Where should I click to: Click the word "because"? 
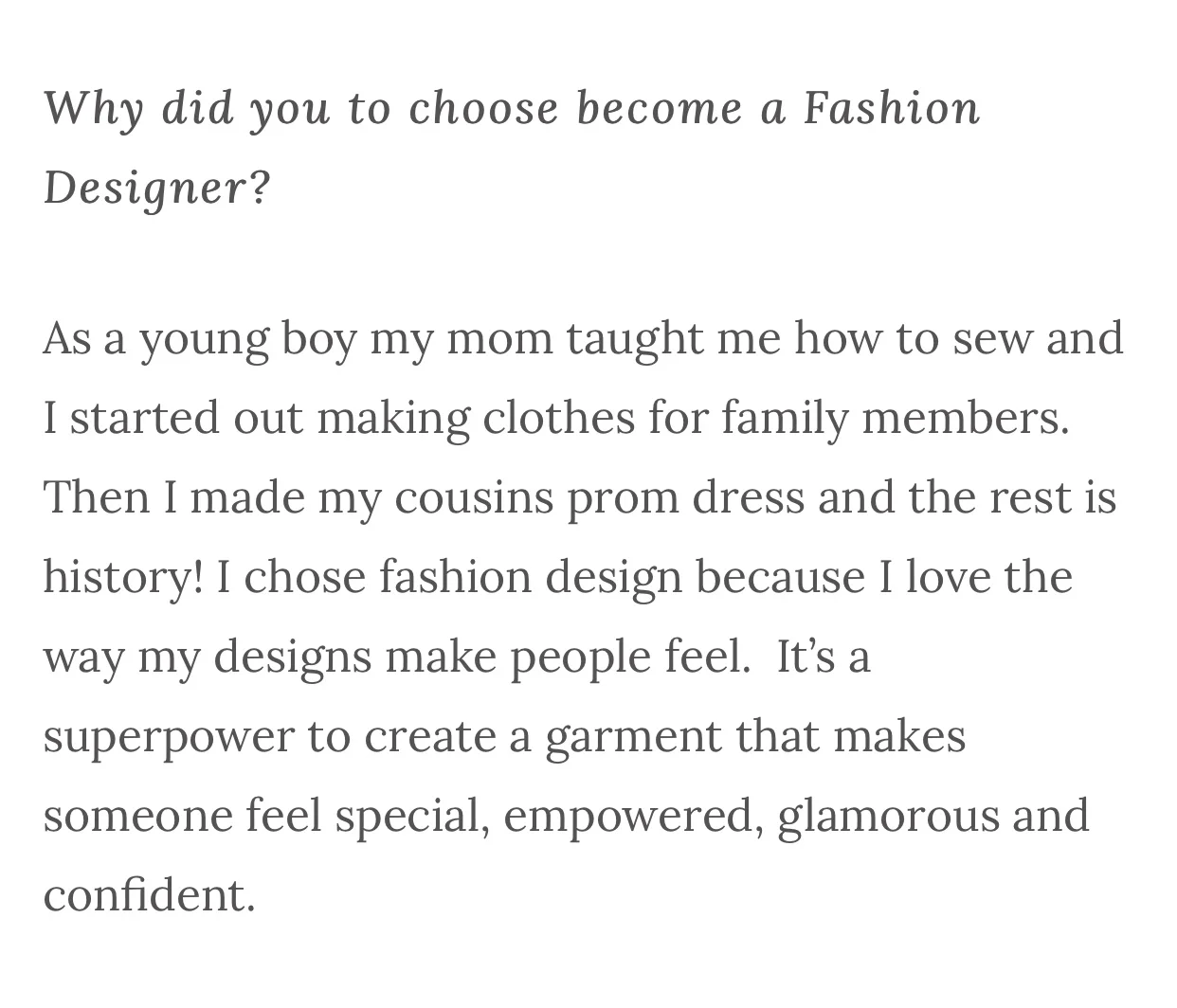[x=780, y=578]
